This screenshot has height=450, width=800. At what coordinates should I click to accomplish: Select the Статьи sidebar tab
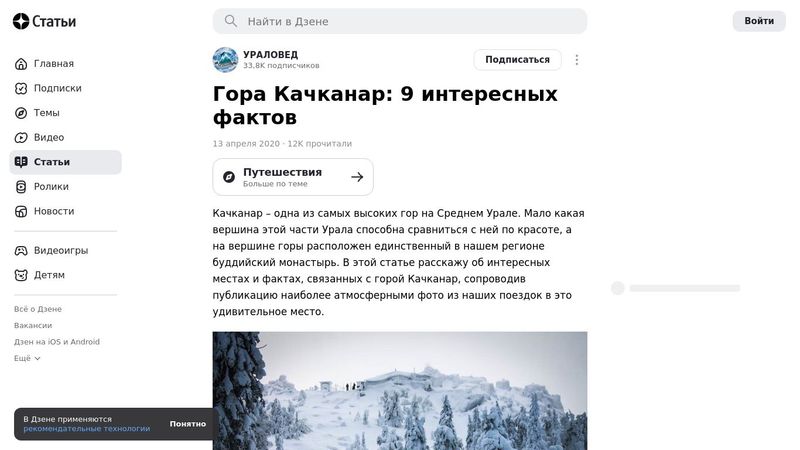(x=65, y=162)
